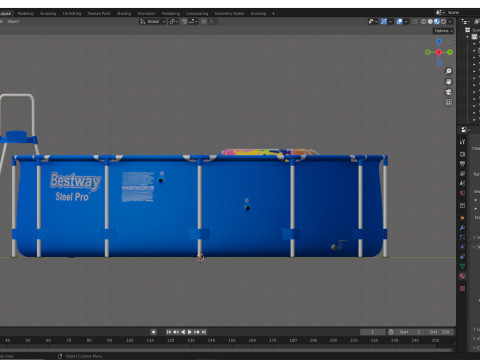
Task: Open the pivot point dropdown
Action: pos(174,21)
